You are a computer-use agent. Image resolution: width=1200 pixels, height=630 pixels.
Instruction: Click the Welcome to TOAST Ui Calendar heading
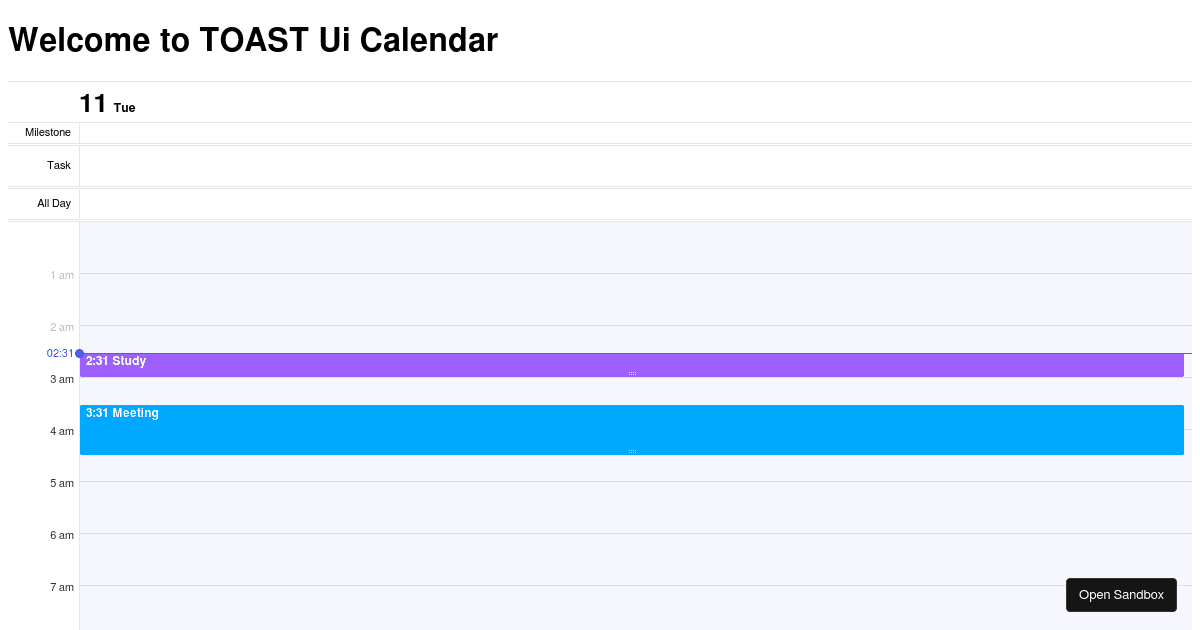pos(252,40)
